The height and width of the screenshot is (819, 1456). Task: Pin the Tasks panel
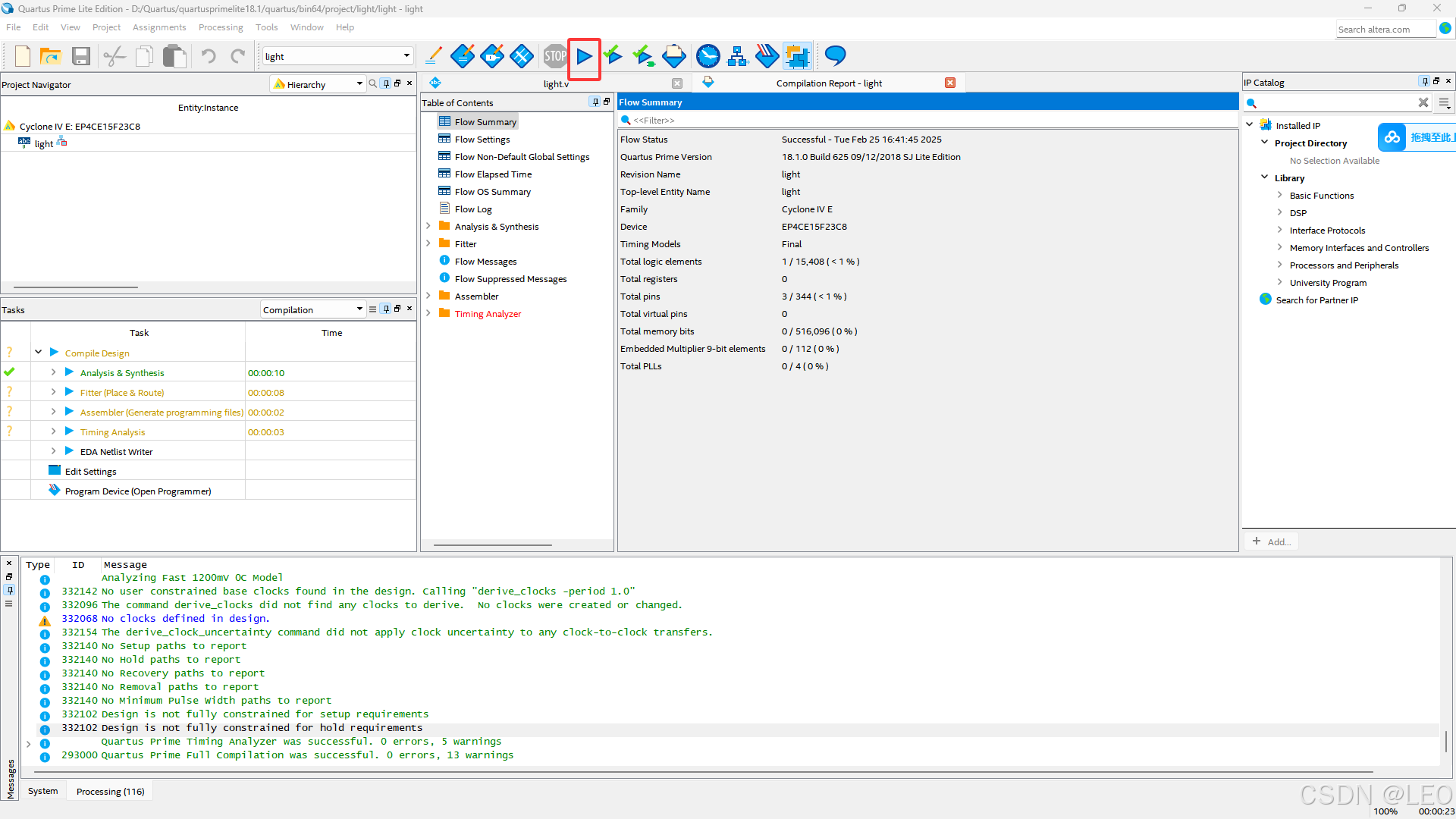coord(386,309)
